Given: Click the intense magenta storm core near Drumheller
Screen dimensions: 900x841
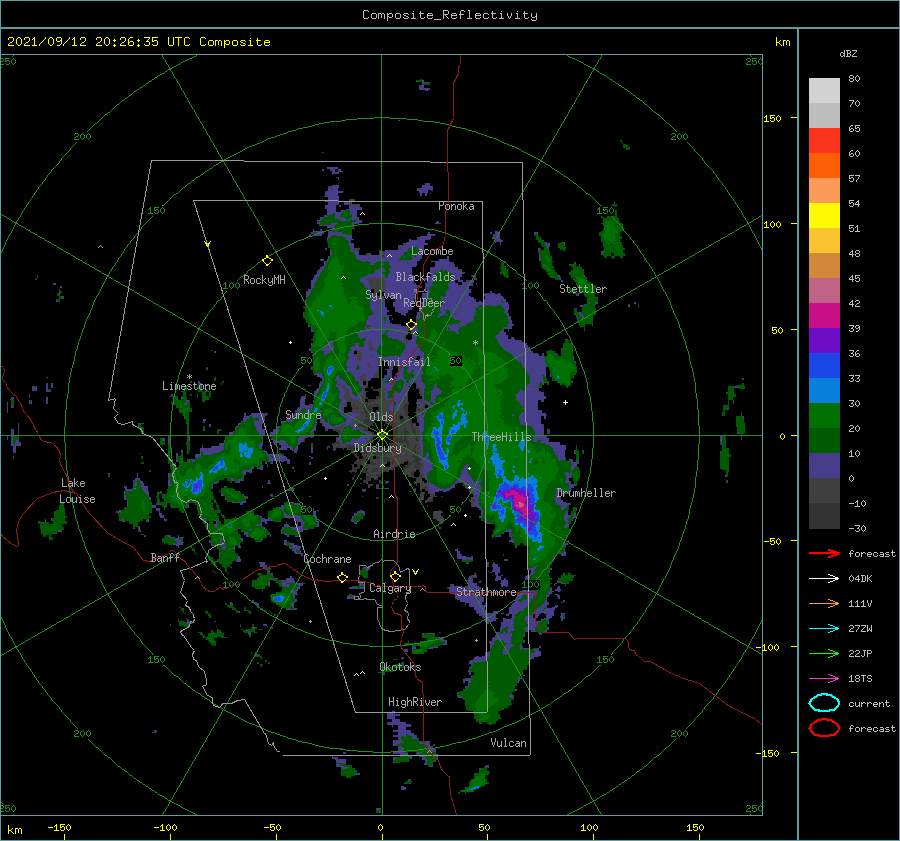Looking at the screenshot, I should 519,502.
